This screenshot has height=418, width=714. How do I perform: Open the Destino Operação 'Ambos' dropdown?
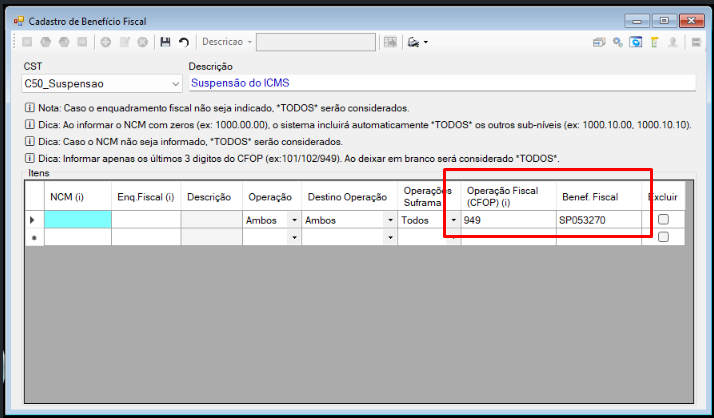(x=390, y=220)
